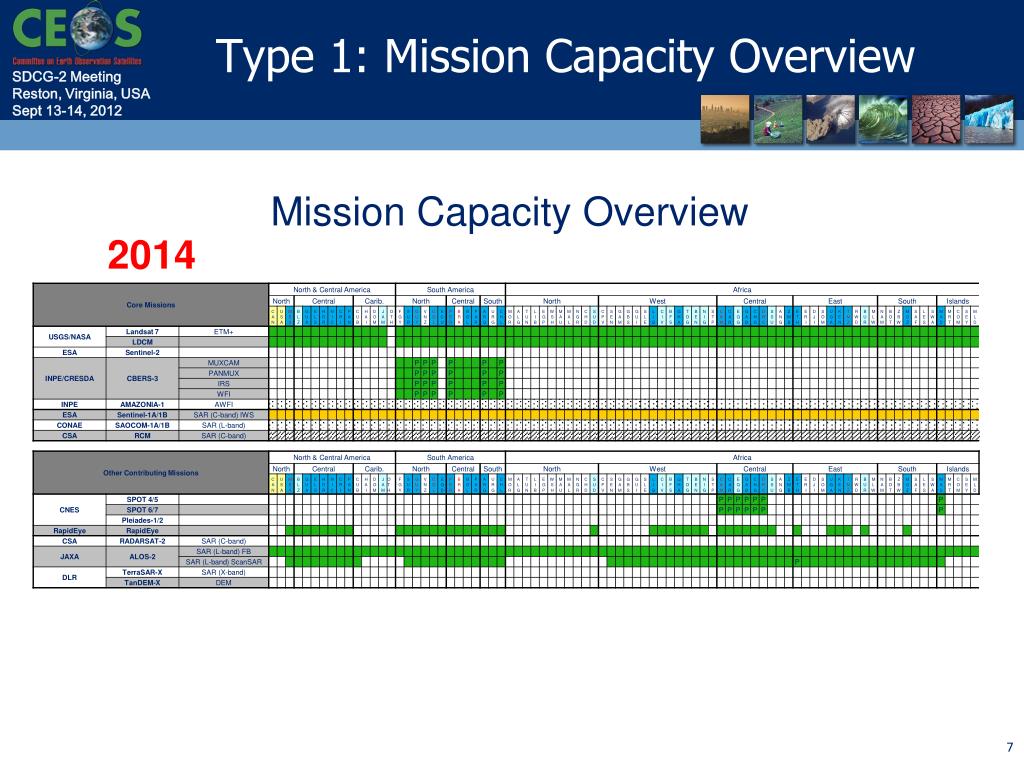Click the smoggy city skyline thumbnail
Screen dimensions: 1024x768
coord(725,120)
